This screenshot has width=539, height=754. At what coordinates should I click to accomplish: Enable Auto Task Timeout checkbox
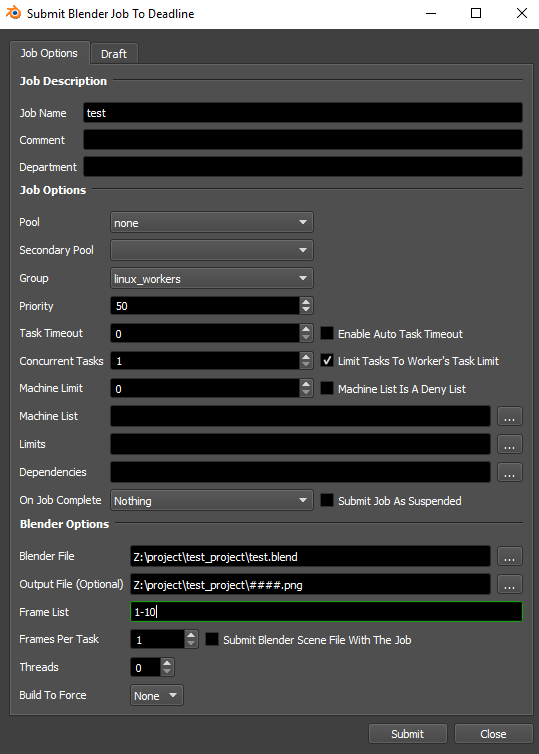coord(327,333)
